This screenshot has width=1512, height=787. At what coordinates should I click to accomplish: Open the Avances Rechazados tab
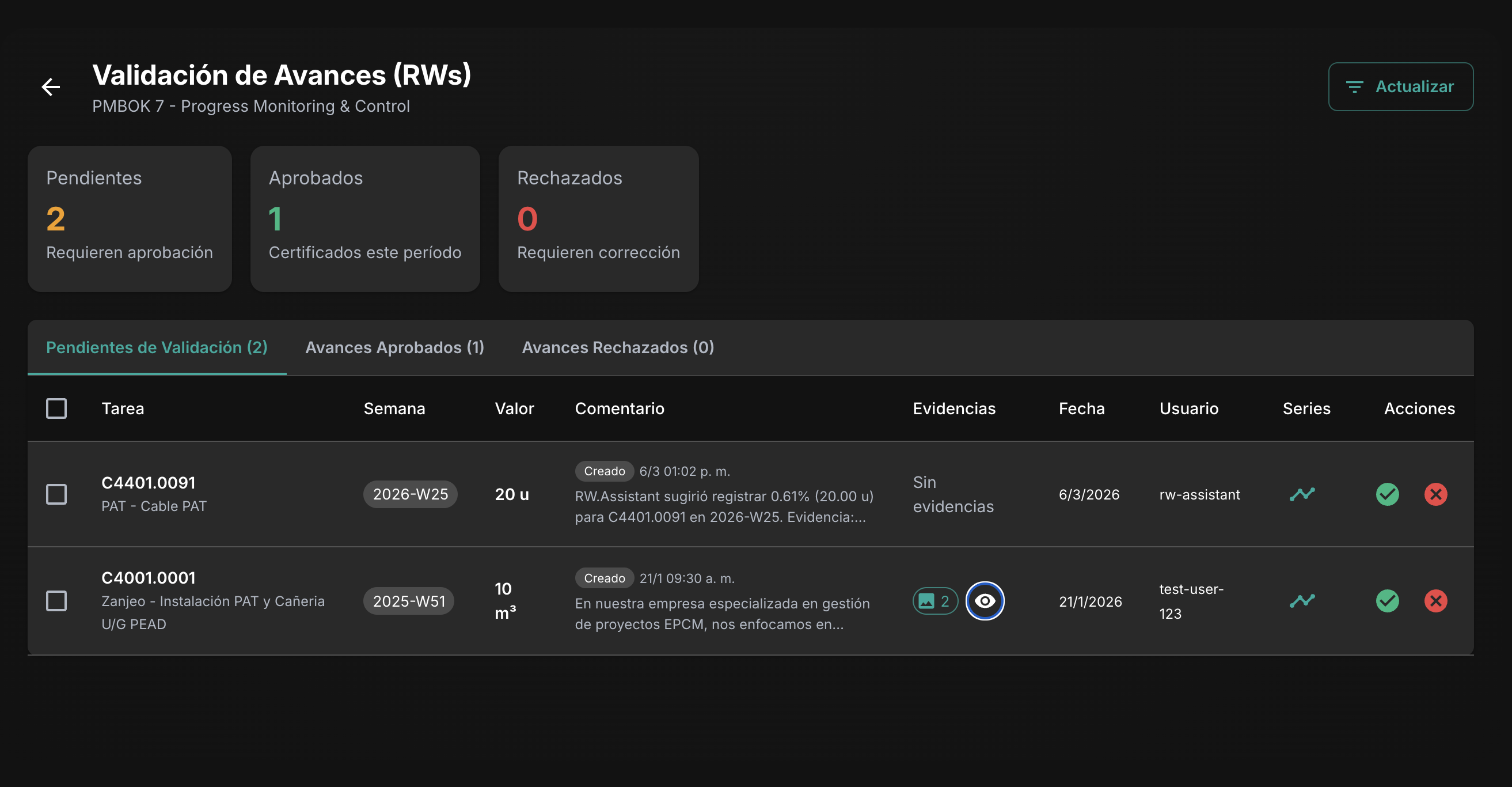tap(617, 347)
